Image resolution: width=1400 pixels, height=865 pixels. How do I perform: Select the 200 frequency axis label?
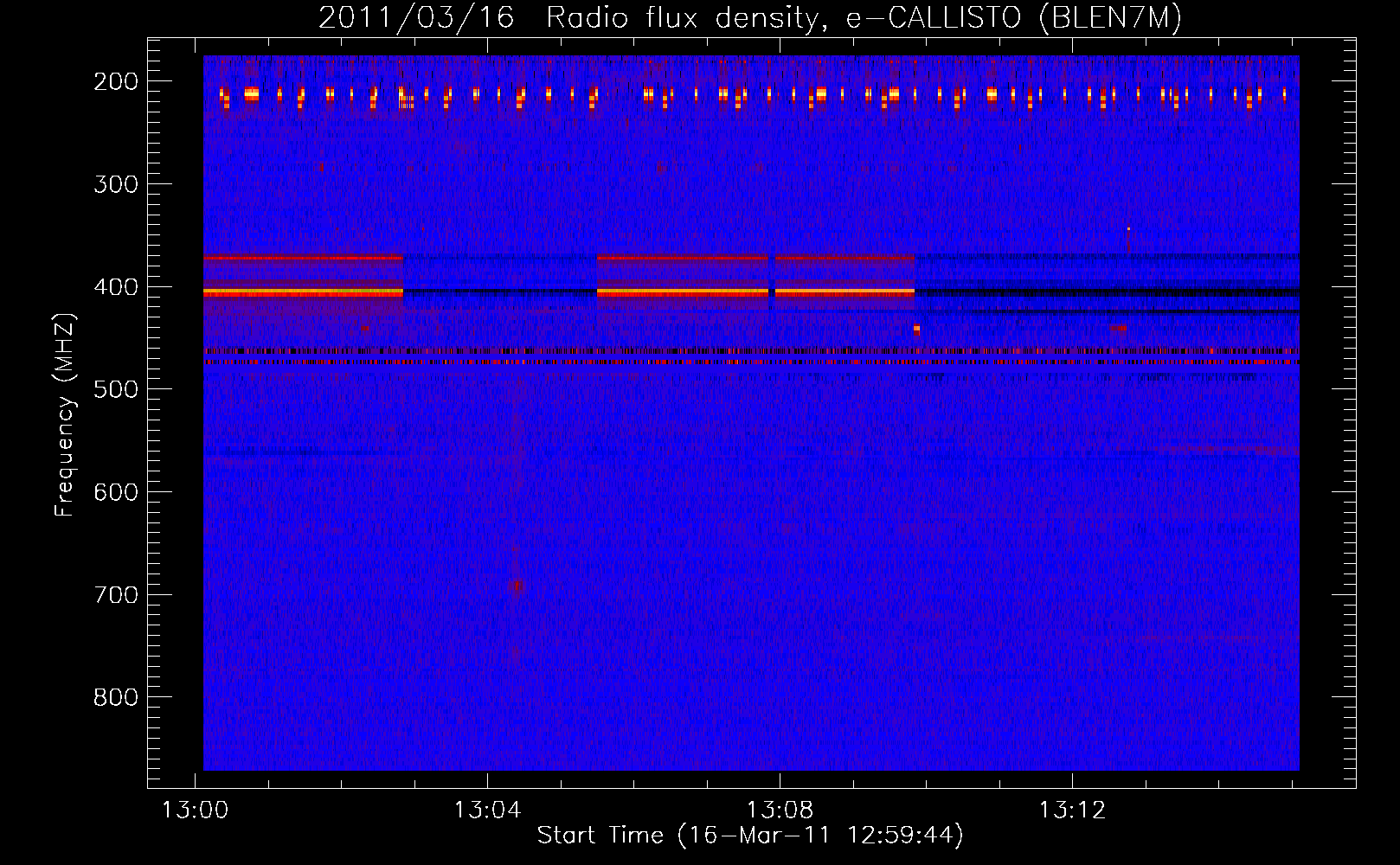coord(116,81)
